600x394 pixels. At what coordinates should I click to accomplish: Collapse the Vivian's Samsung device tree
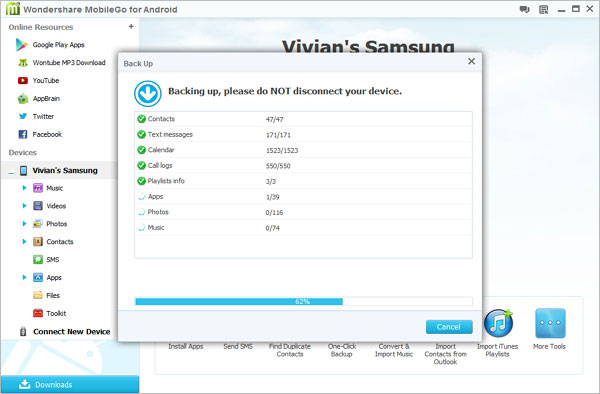11,173
